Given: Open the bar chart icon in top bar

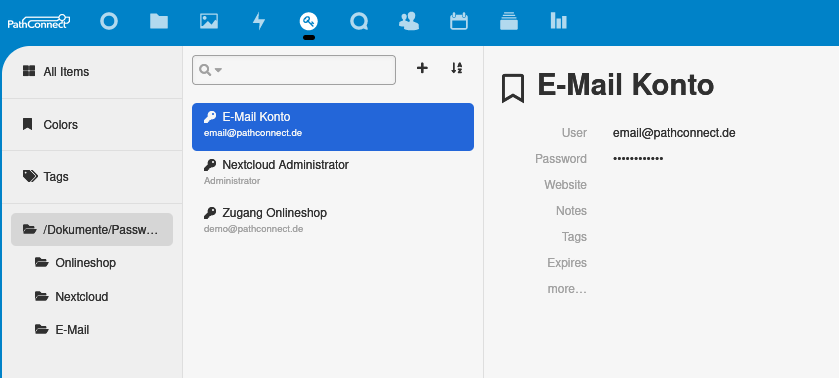Looking at the screenshot, I should [x=559, y=21].
